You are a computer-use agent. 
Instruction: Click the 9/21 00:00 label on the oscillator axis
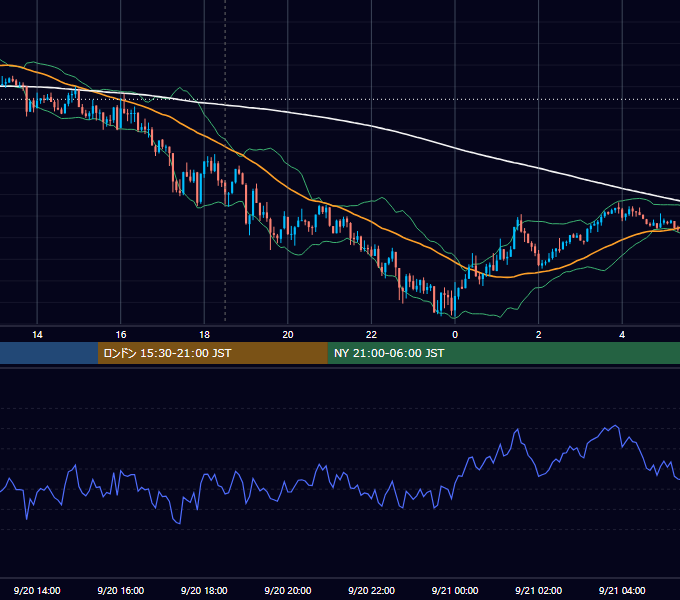point(455,590)
